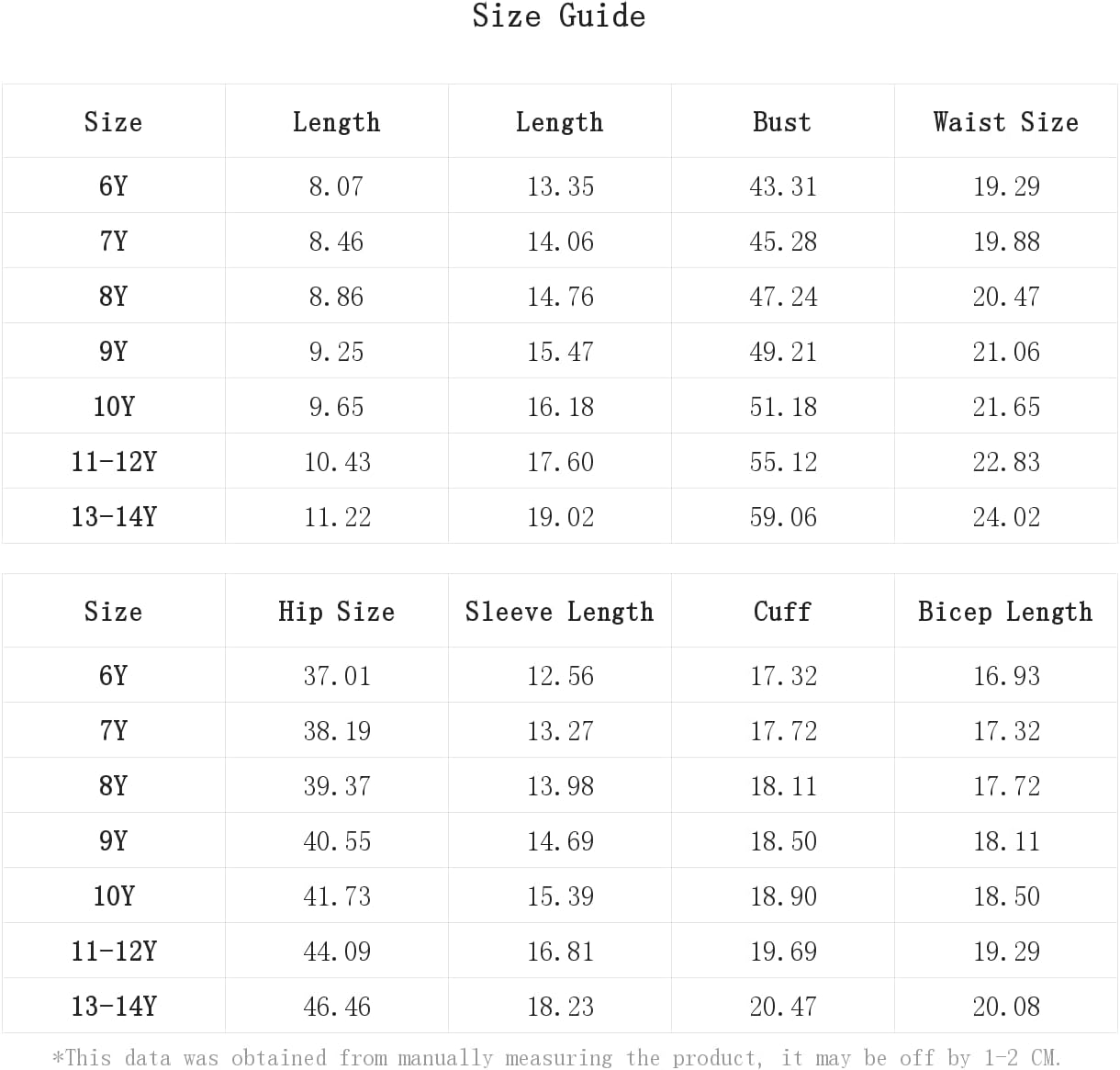Select the Hip Size column header
This screenshot has width=1120, height=1070.
337,612
